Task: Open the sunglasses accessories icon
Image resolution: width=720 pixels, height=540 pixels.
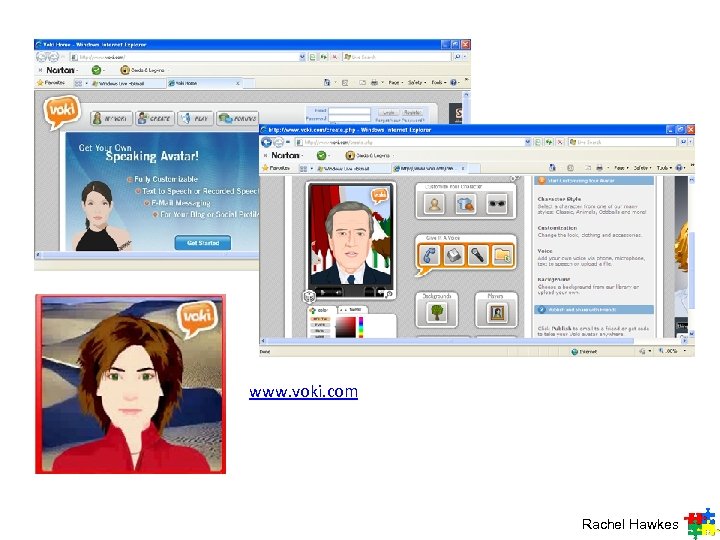Action: (497, 204)
